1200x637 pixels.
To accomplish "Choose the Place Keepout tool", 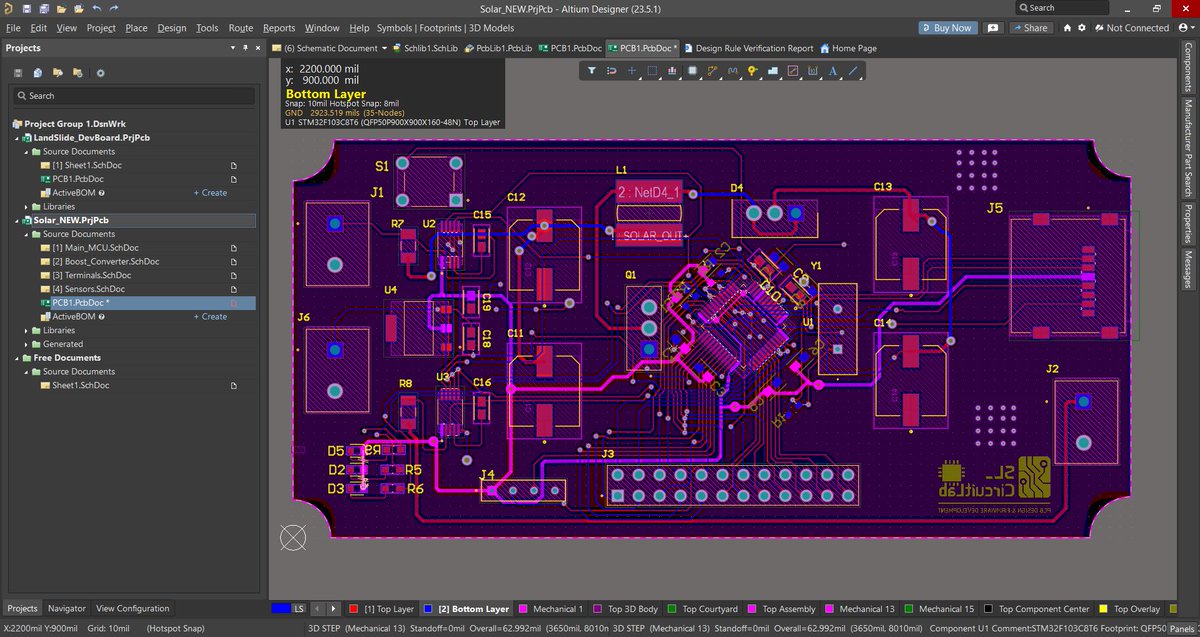I will tap(792, 71).
